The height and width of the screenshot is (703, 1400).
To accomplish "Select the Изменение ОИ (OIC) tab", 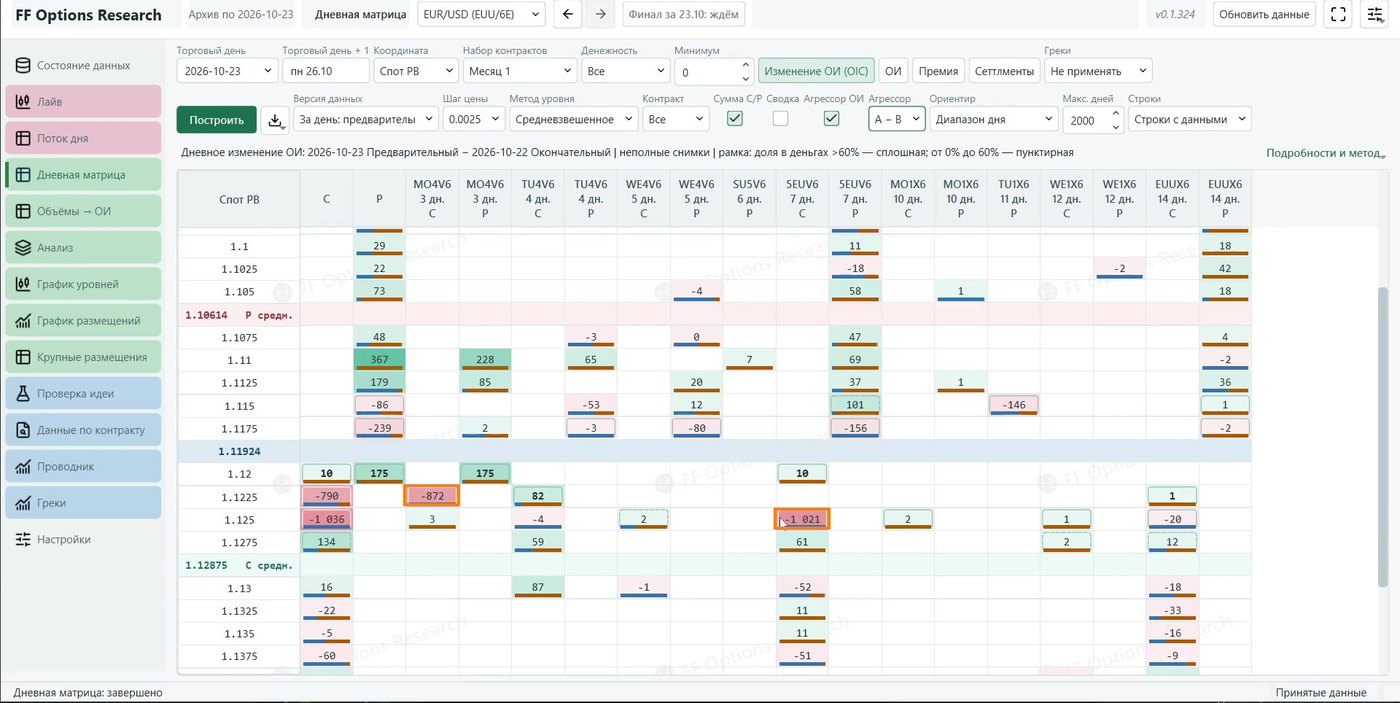I will (817, 71).
